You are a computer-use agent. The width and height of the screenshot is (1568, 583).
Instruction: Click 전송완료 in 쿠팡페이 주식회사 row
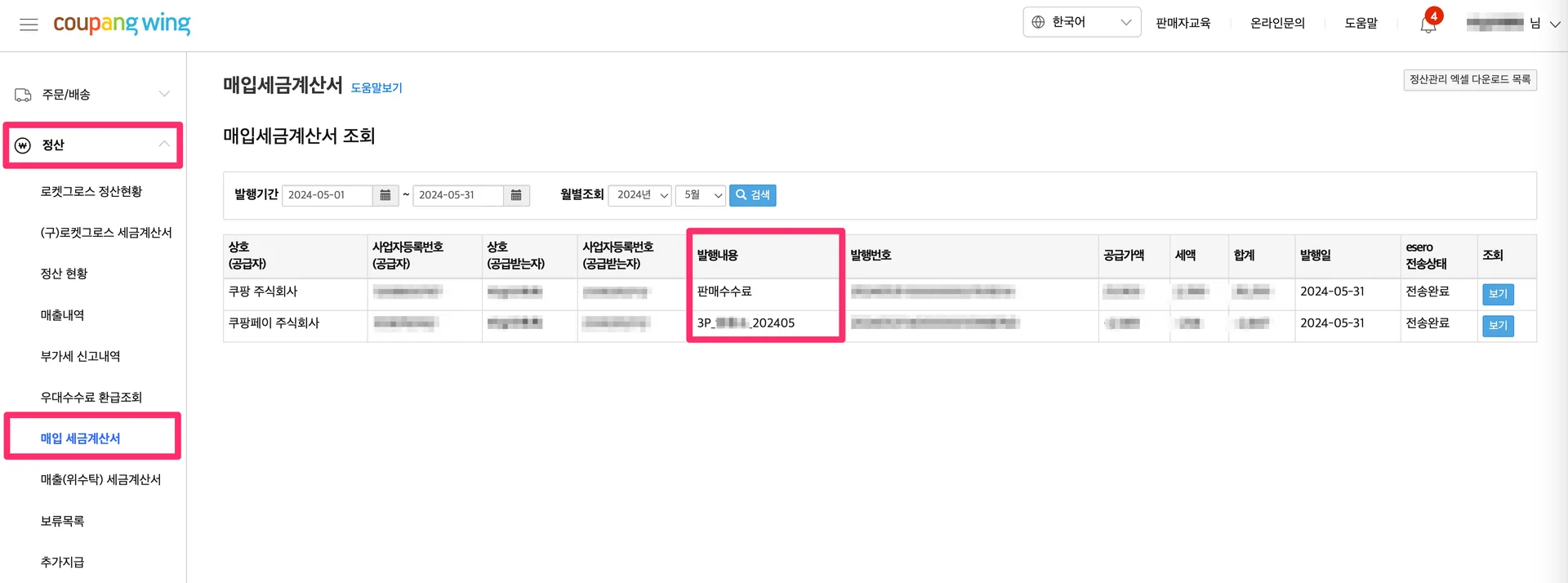point(1428,323)
